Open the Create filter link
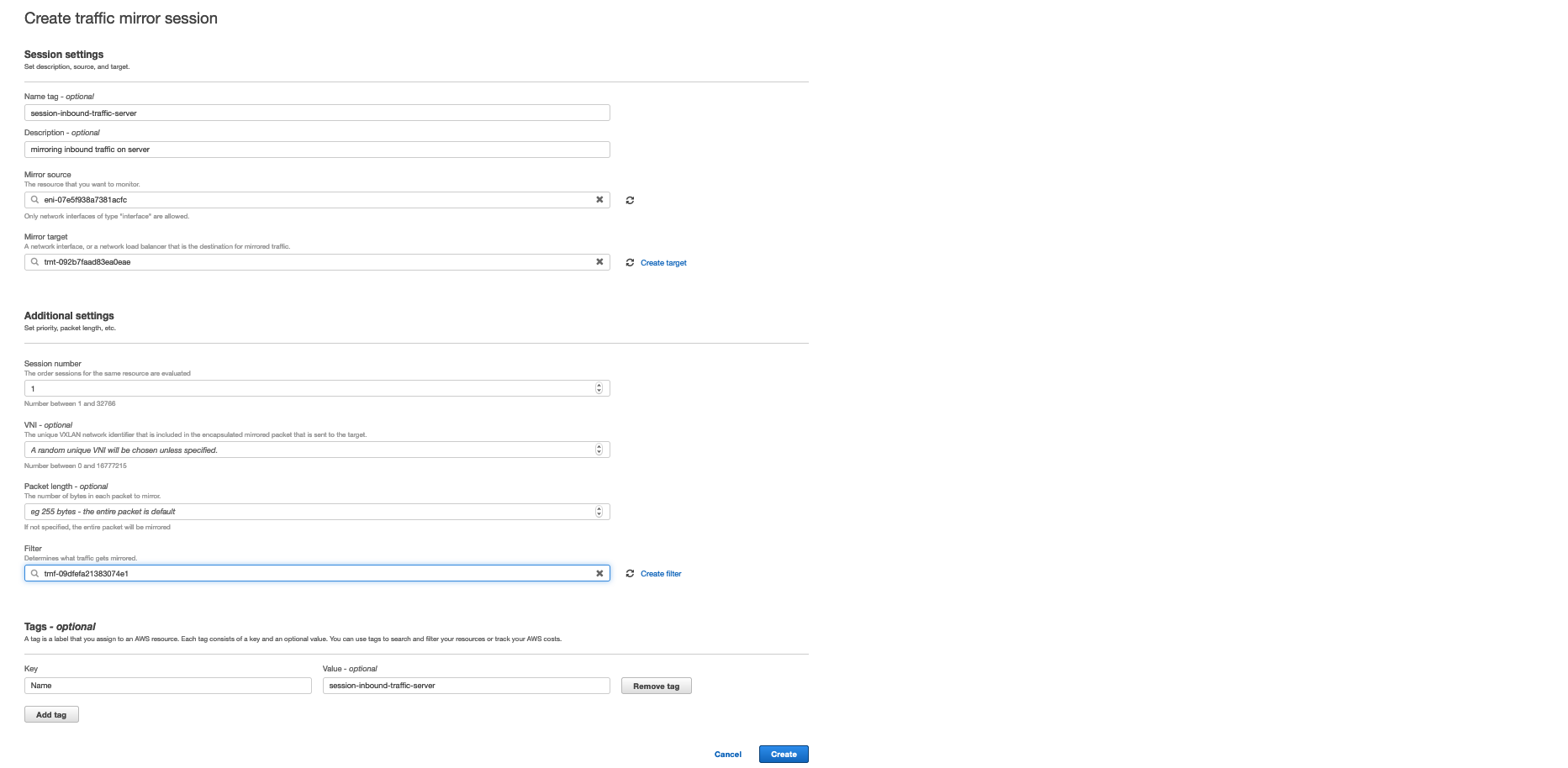 point(661,574)
